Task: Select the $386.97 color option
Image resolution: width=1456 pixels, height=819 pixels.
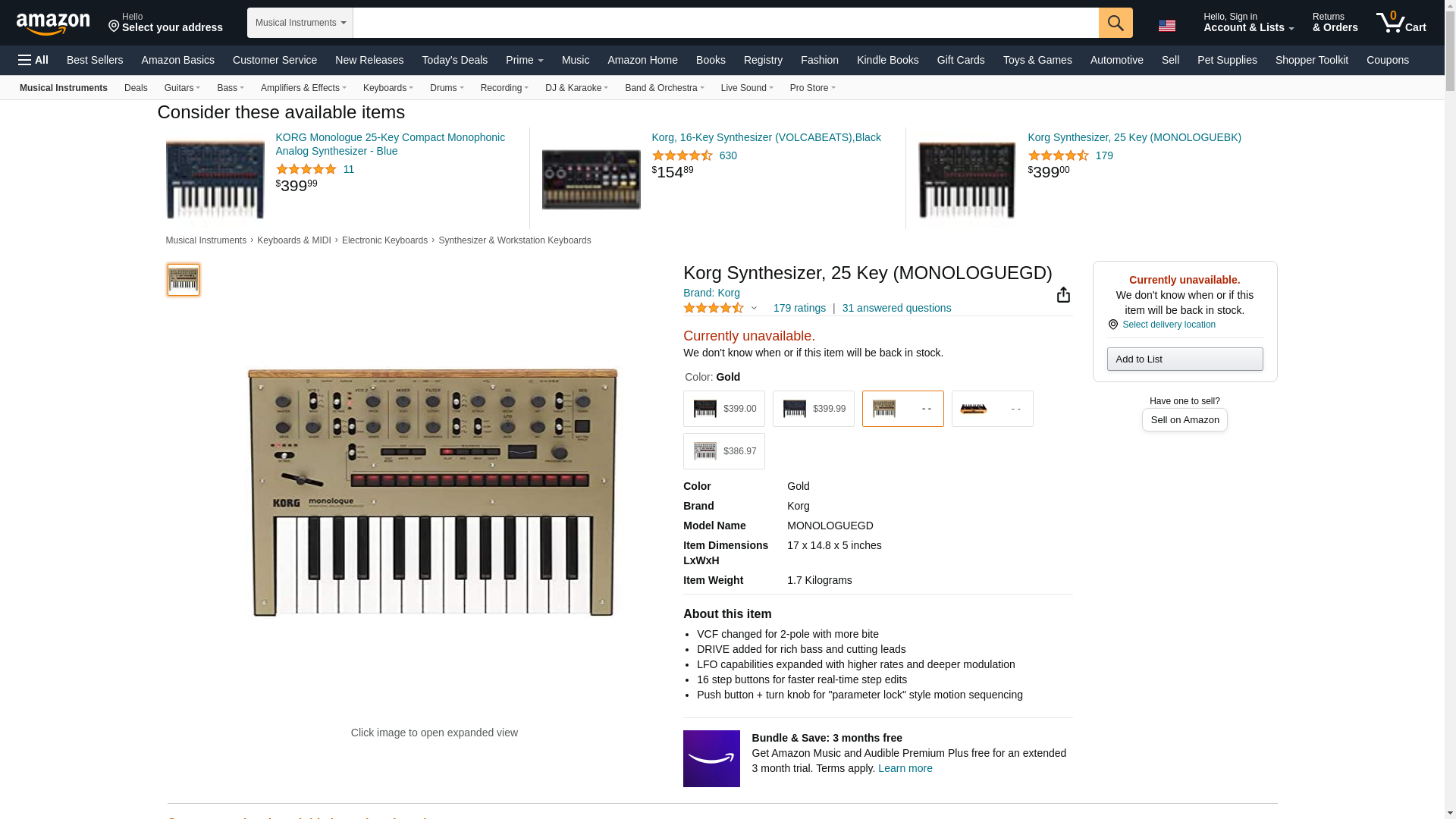Action: 723,451
